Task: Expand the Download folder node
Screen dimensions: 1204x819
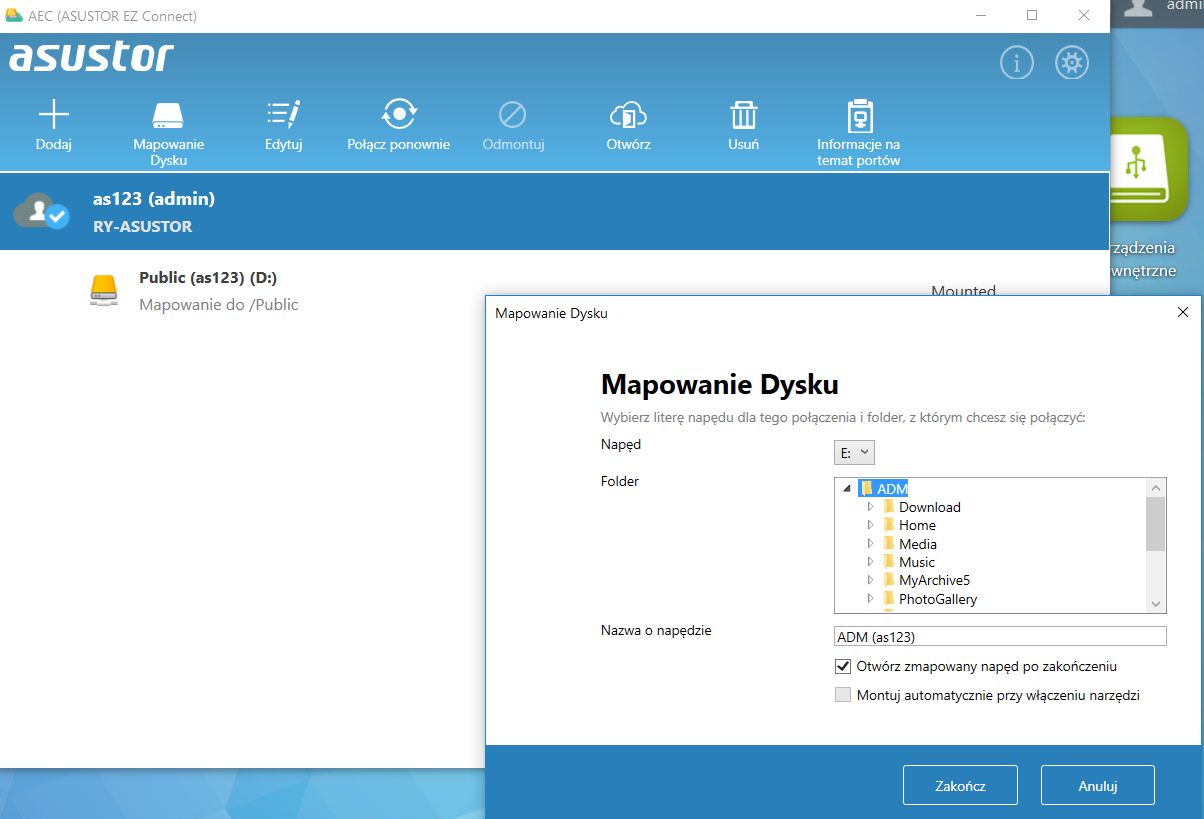Action: coord(870,507)
